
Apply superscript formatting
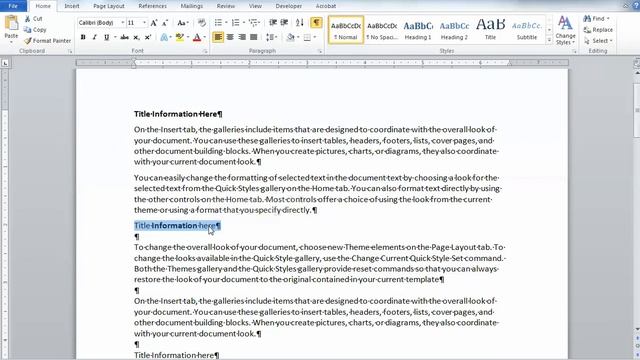click(148, 37)
